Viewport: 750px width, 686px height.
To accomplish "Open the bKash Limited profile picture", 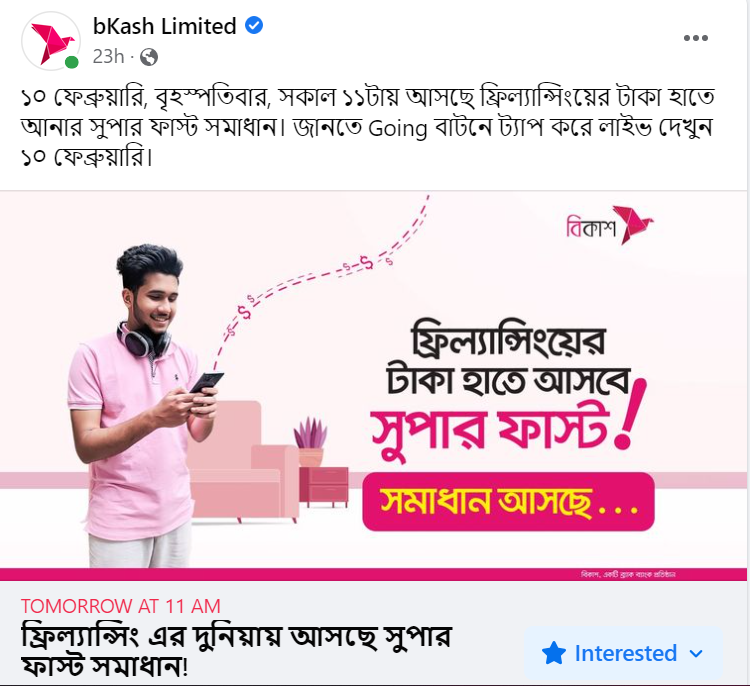I will 51,41.
